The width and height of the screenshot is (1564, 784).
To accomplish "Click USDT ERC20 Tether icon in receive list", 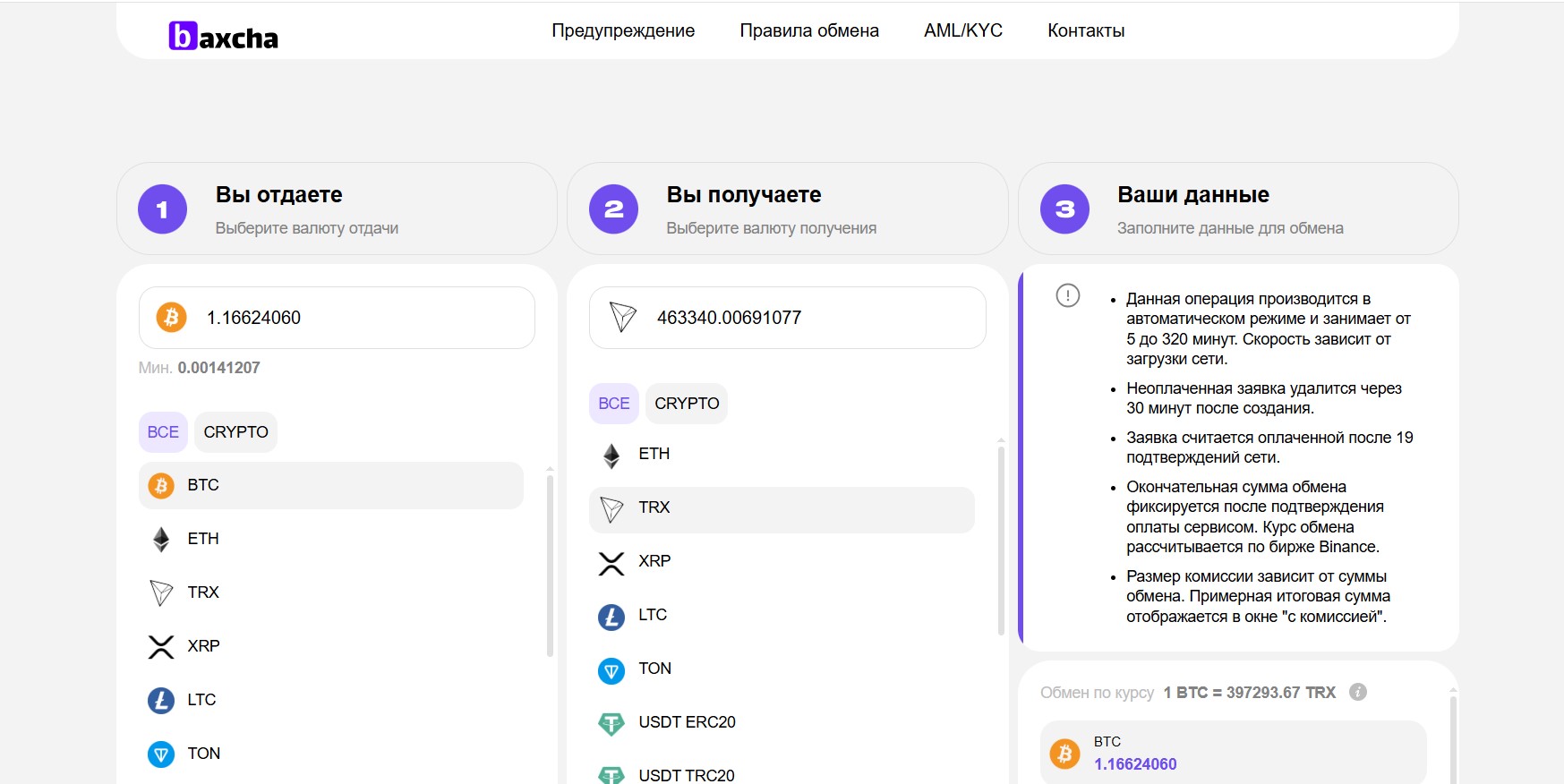I will 611,723.
